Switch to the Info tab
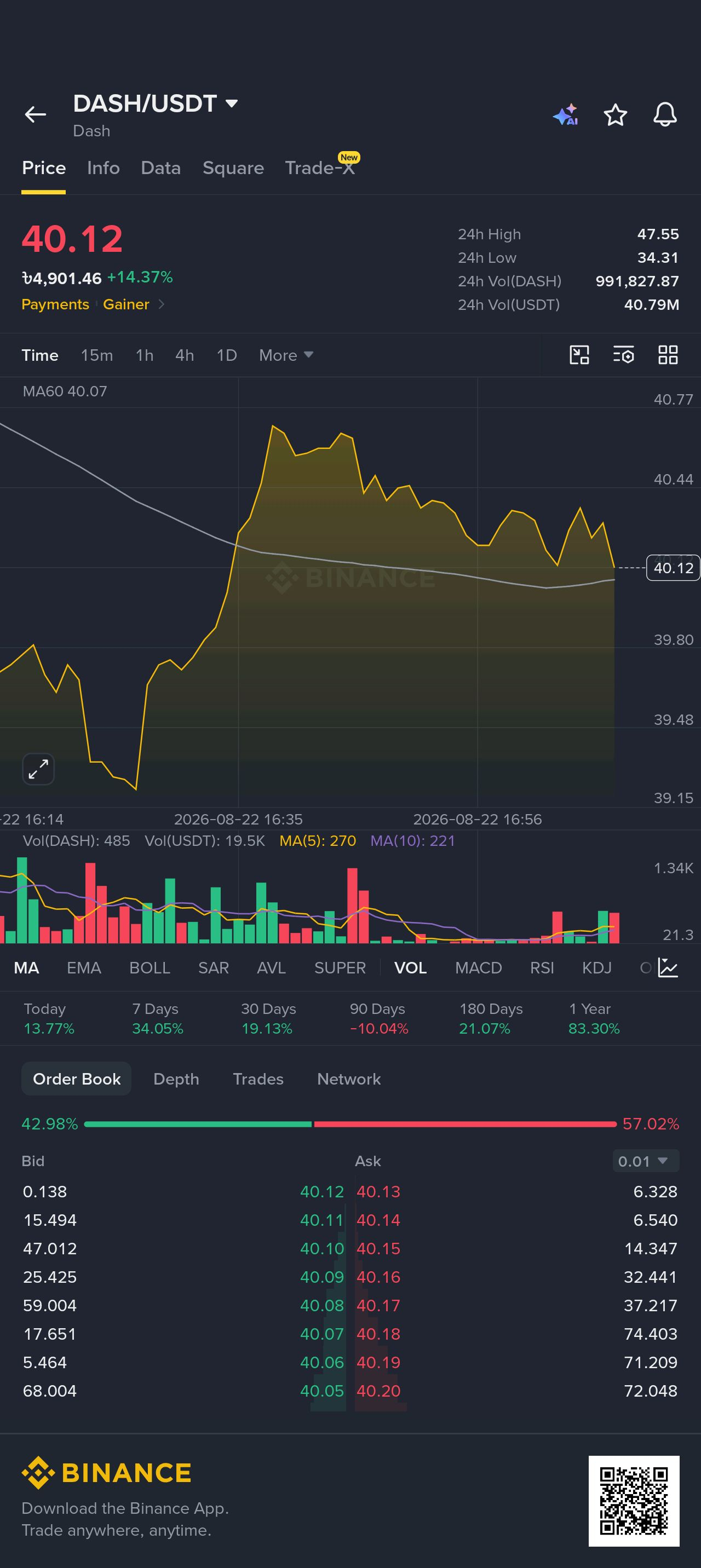701x1568 pixels. coord(104,168)
